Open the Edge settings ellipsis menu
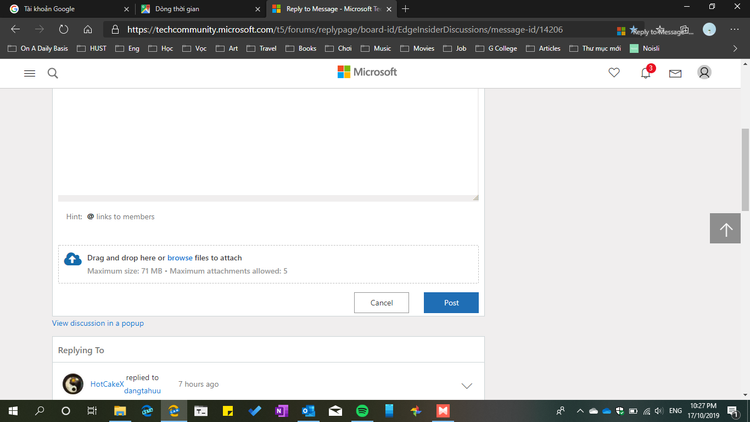 tap(734, 29)
